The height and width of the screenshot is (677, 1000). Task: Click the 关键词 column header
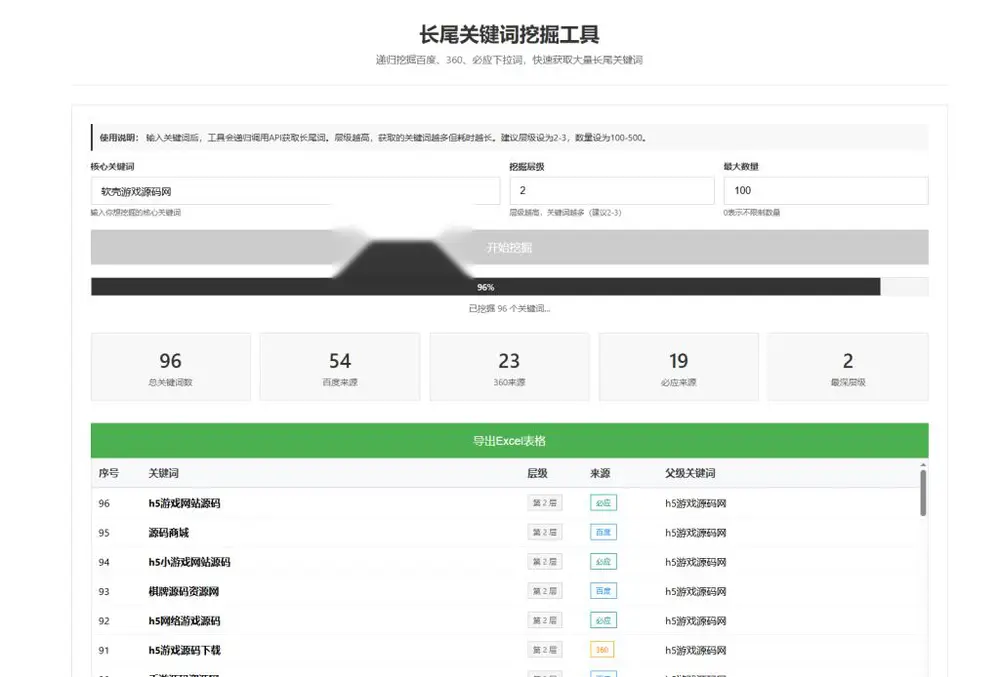coord(164,473)
